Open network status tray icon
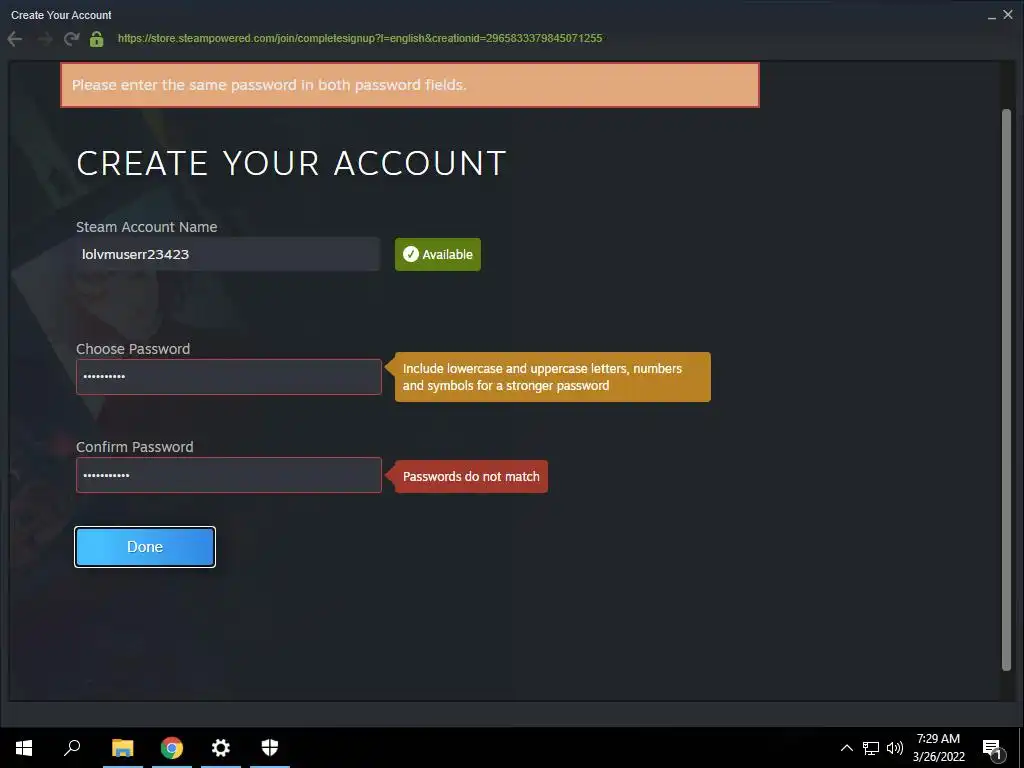Image resolution: width=1024 pixels, height=768 pixels. (871, 748)
